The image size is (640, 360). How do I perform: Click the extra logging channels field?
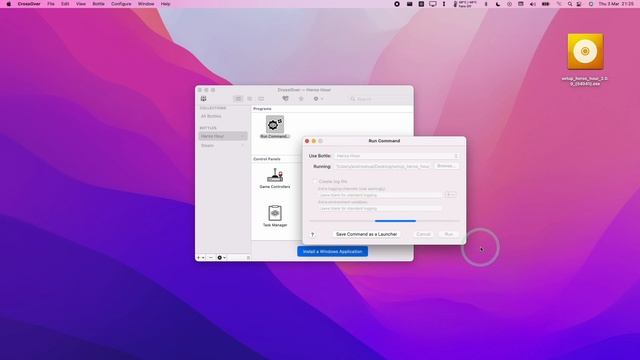[x=380, y=195]
